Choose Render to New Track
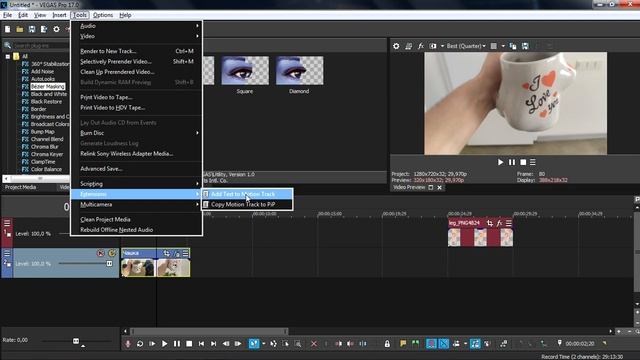The image size is (640, 360). [x=137, y=51]
